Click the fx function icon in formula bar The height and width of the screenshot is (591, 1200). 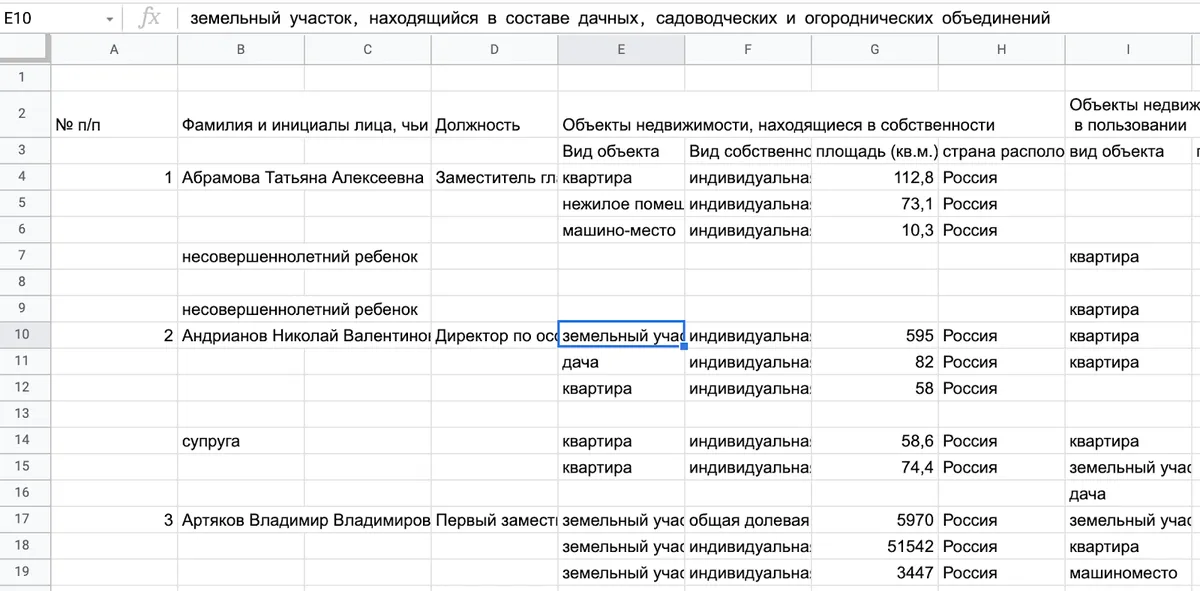click(x=149, y=18)
